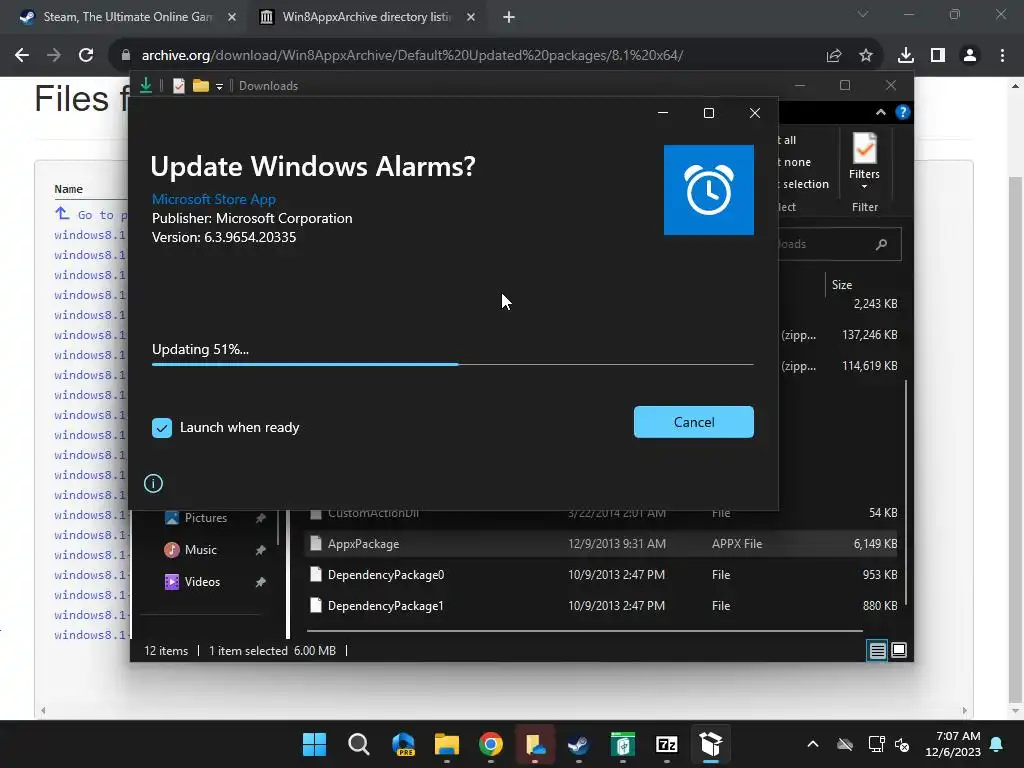1024x768 pixels.
Task: Bookmark this page with star icon
Action: 866,56
